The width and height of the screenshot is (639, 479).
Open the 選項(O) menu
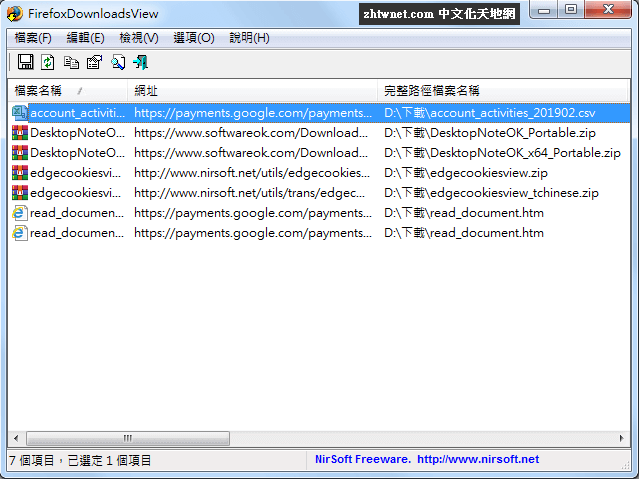[194, 38]
